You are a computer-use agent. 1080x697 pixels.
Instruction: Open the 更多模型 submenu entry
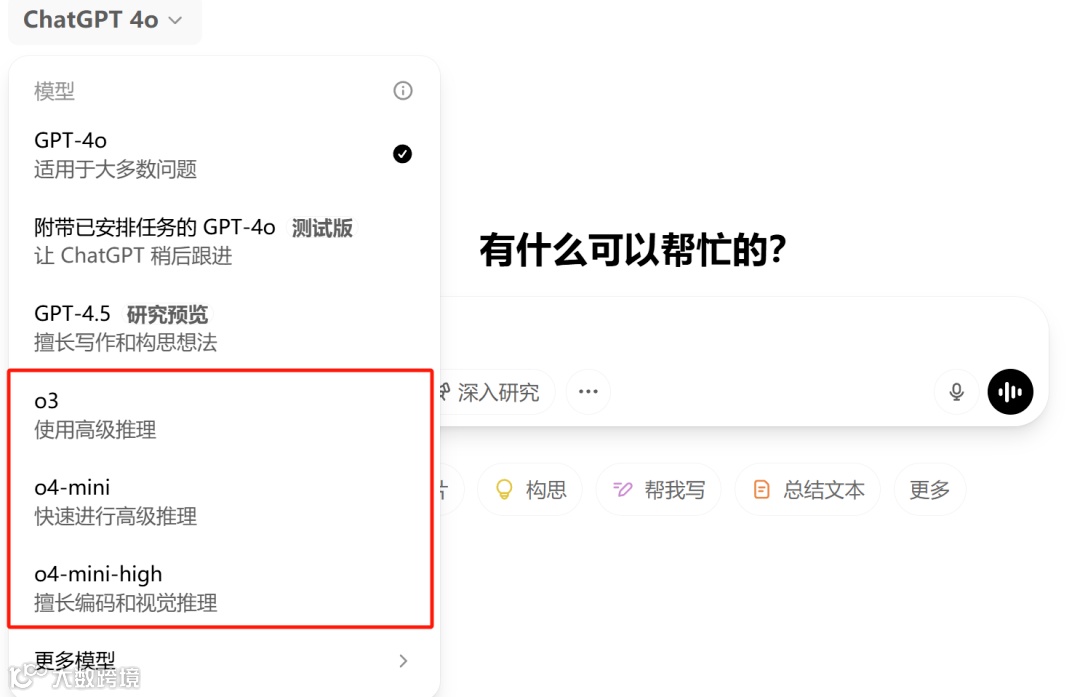220,661
